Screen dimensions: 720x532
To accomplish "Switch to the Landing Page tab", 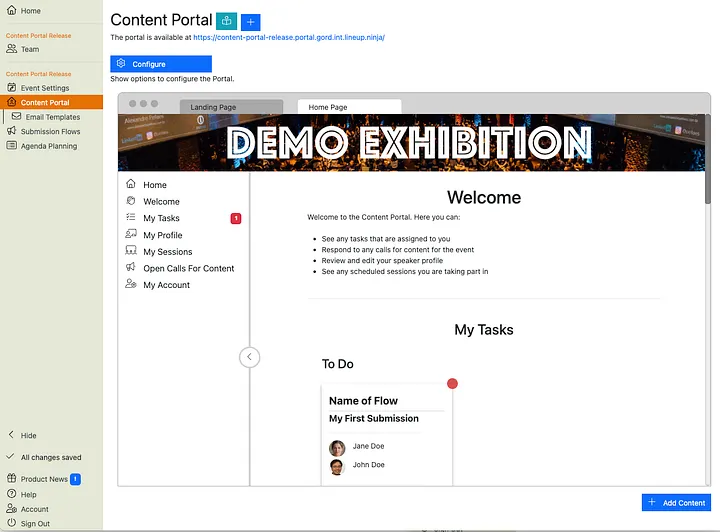I will coord(231,107).
